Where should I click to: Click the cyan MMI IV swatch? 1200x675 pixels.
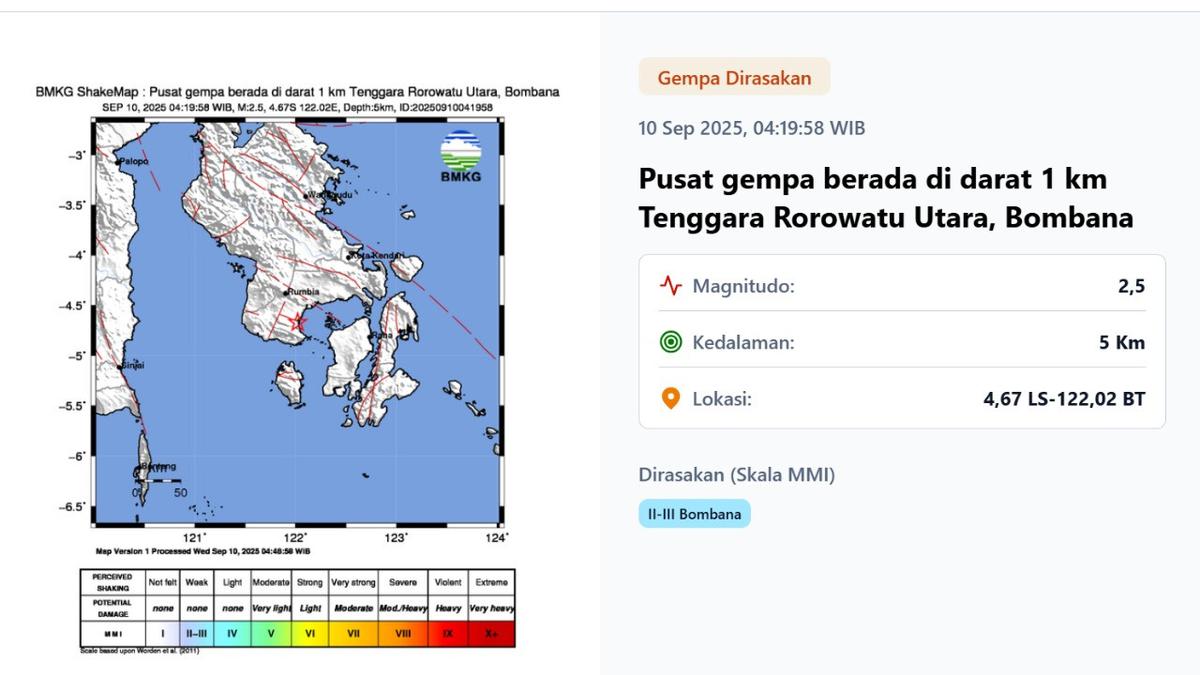pos(232,633)
